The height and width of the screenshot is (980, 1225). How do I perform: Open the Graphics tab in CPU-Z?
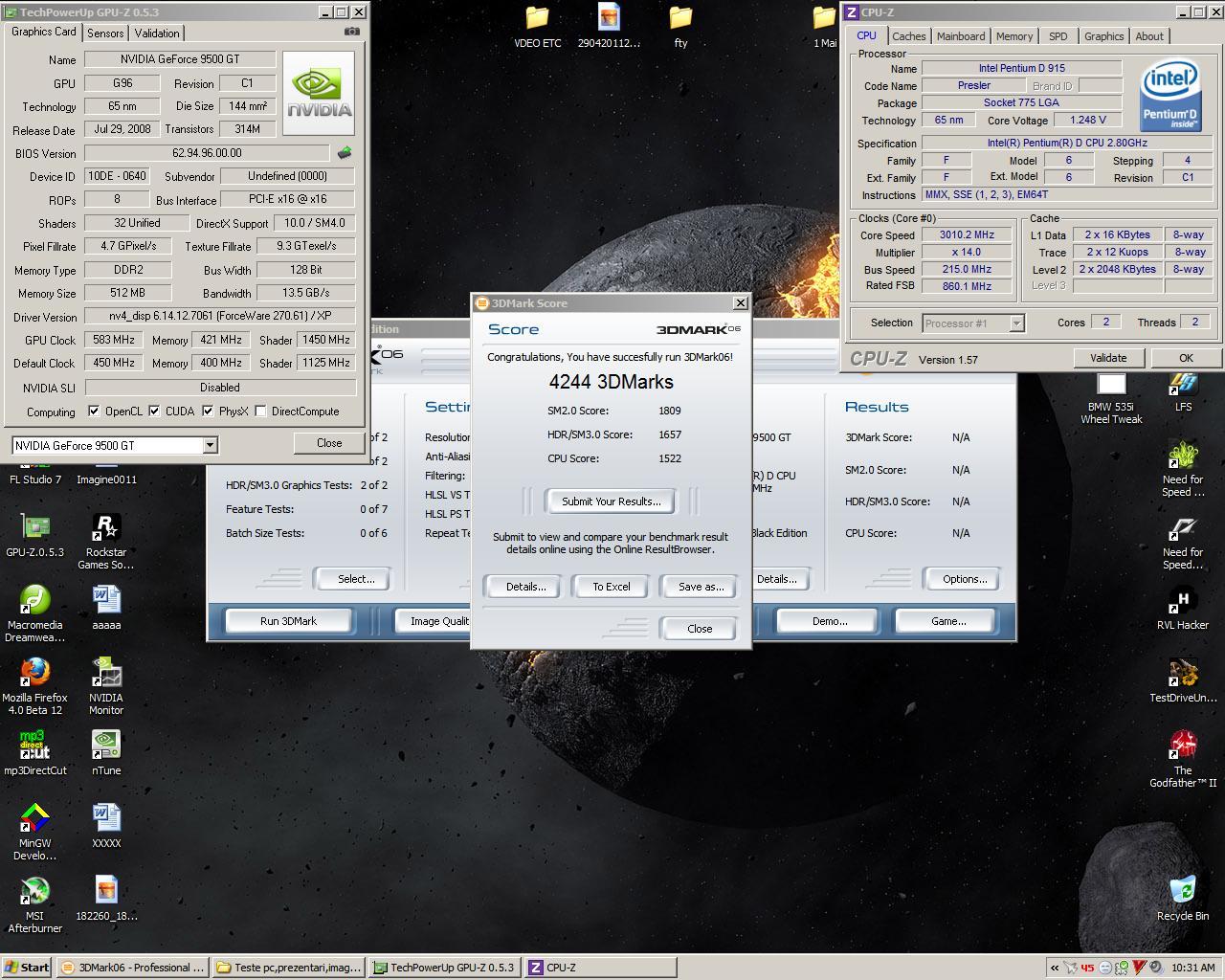click(1103, 36)
